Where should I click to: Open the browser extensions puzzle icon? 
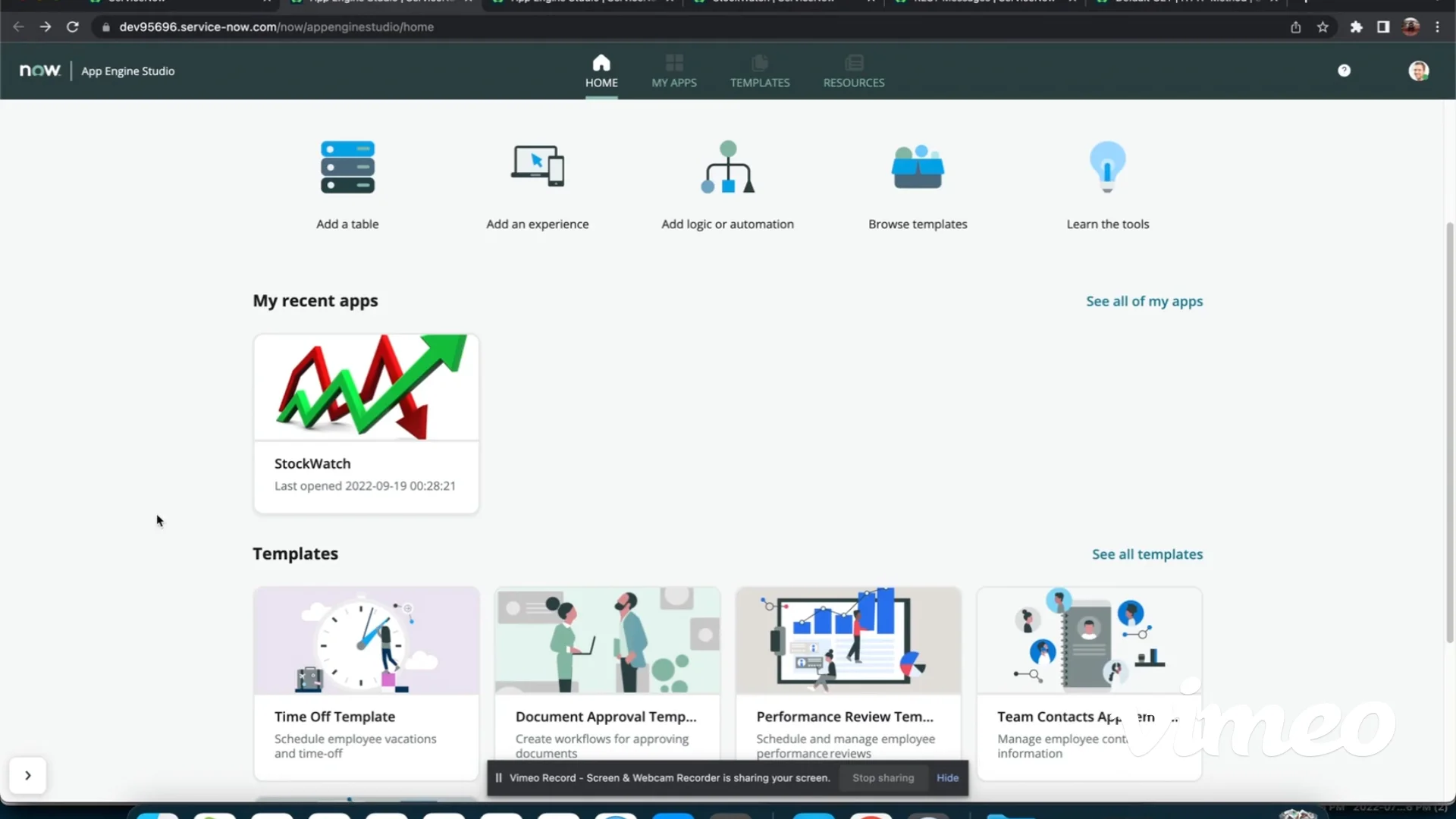click(x=1356, y=27)
